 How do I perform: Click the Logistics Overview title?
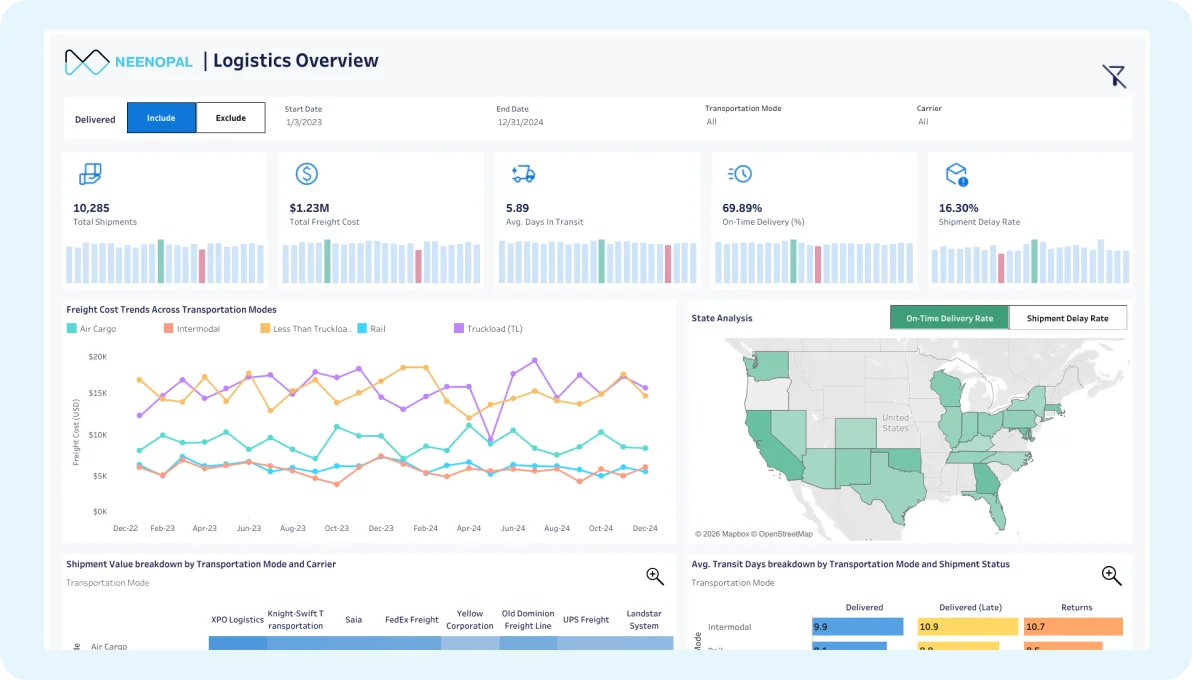(x=296, y=61)
